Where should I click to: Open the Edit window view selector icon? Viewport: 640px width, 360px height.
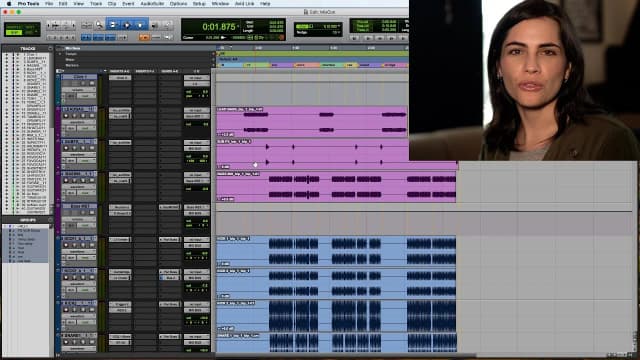(59, 71)
